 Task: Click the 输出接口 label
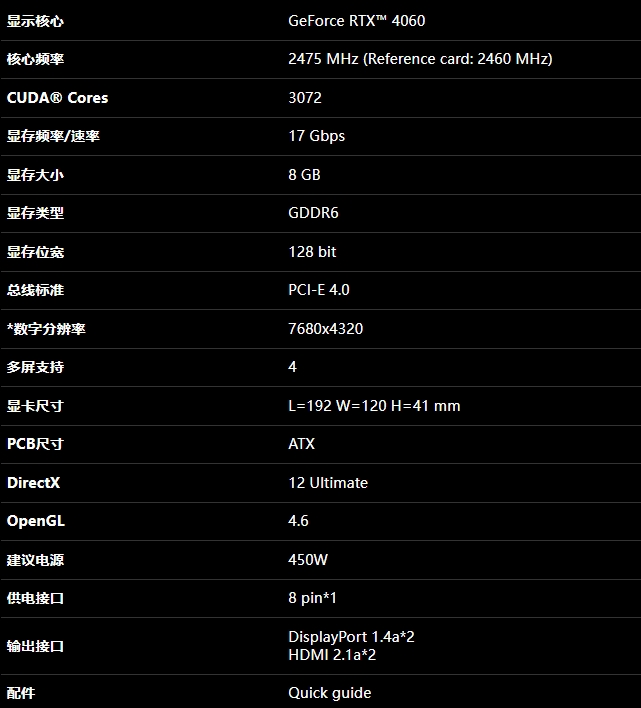(x=35, y=646)
